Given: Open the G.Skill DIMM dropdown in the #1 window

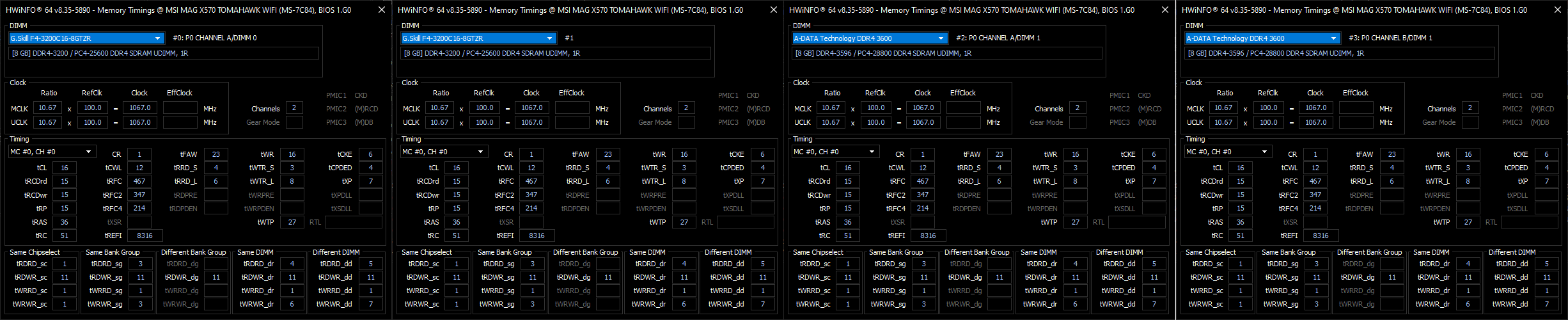Looking at the screenshot, I should (x=479, y=38).
